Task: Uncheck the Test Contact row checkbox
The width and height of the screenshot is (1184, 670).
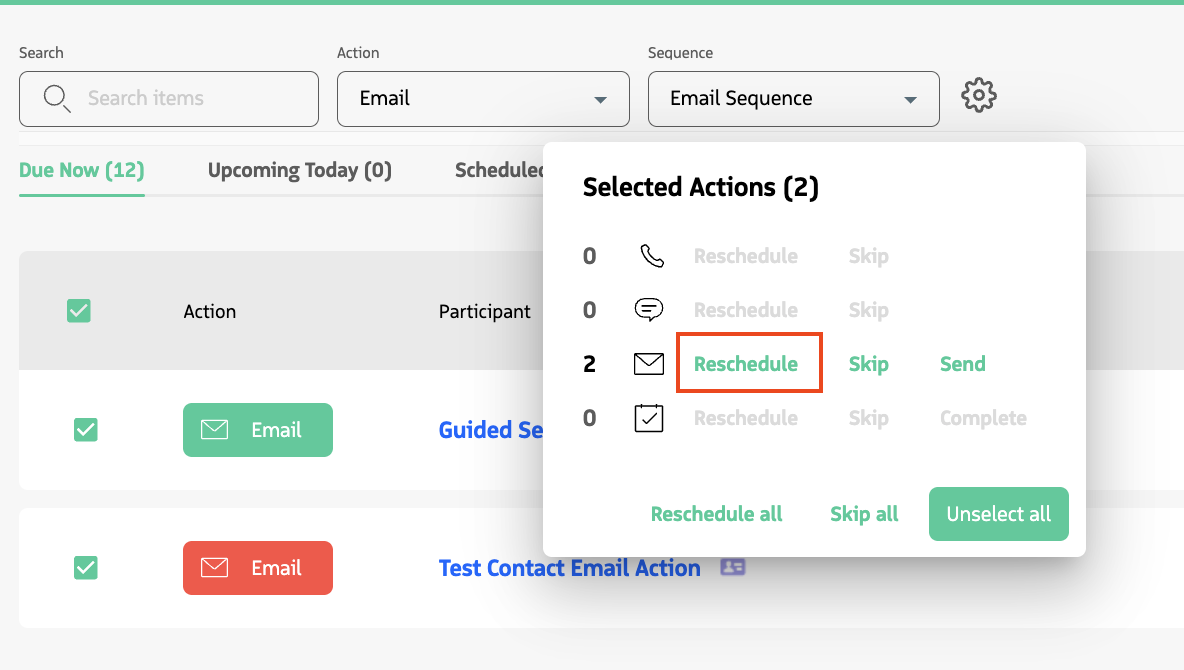Action: click(86, 568)
